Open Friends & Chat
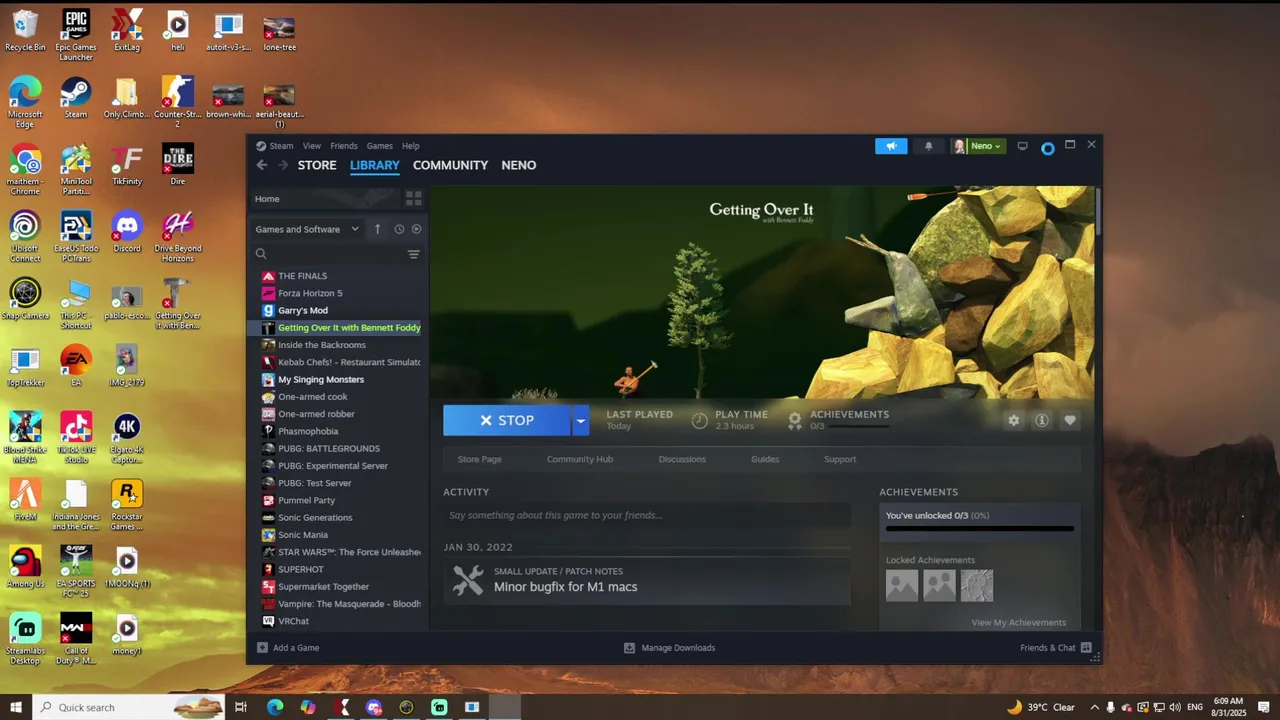Image resolution: width=1280 pixels, height=720 pixels. [x=1056, y=648]
